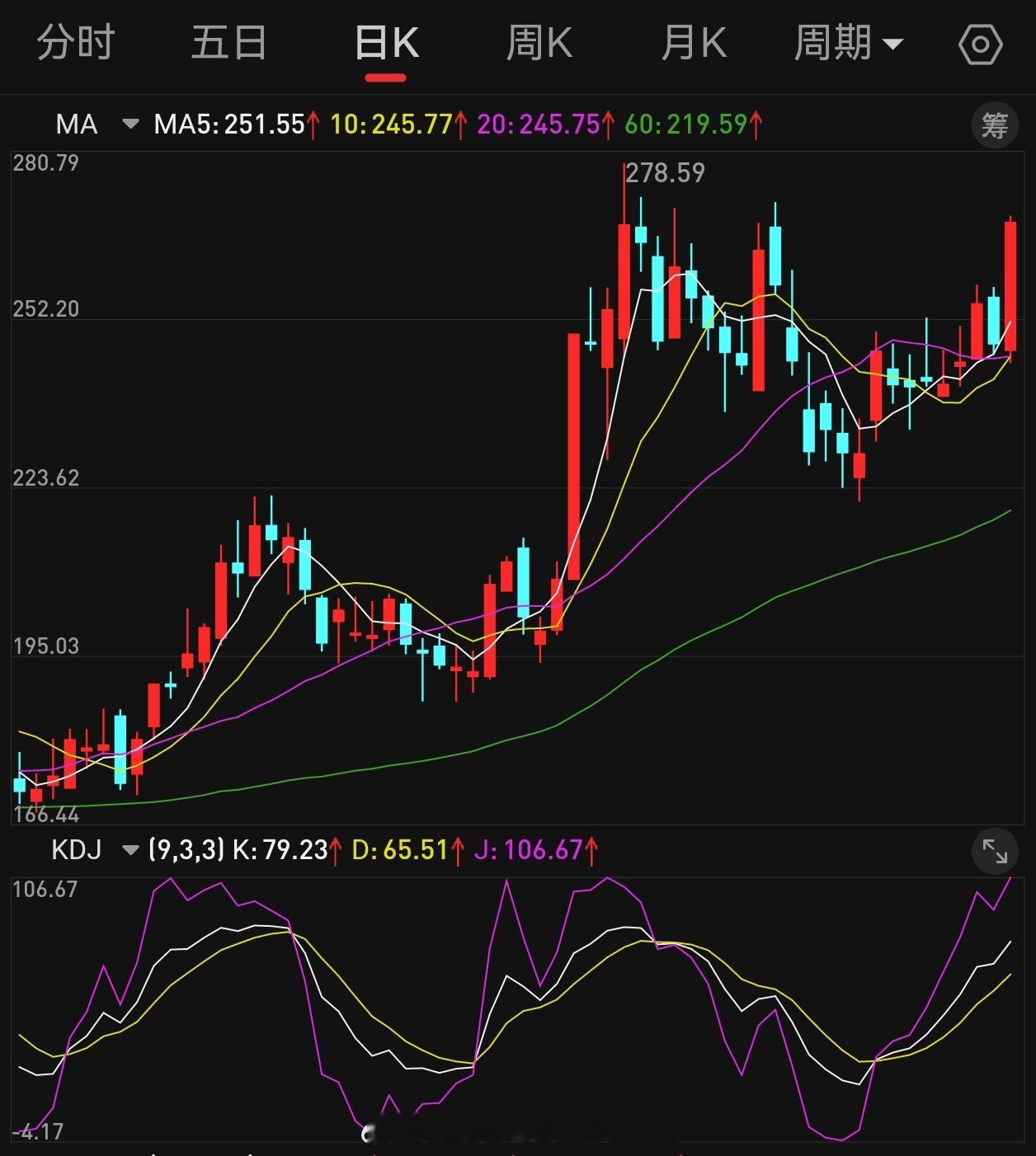The width and height of the screenshot is (1036, 1156).
Task: Click the 195.03 axis label
Action: (x=46, y=646)
